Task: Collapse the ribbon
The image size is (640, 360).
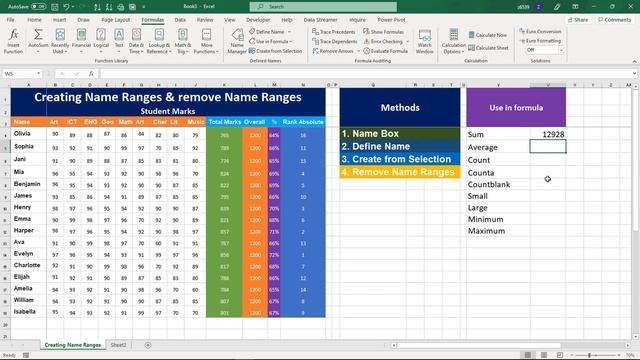Action: coord(634,61)
